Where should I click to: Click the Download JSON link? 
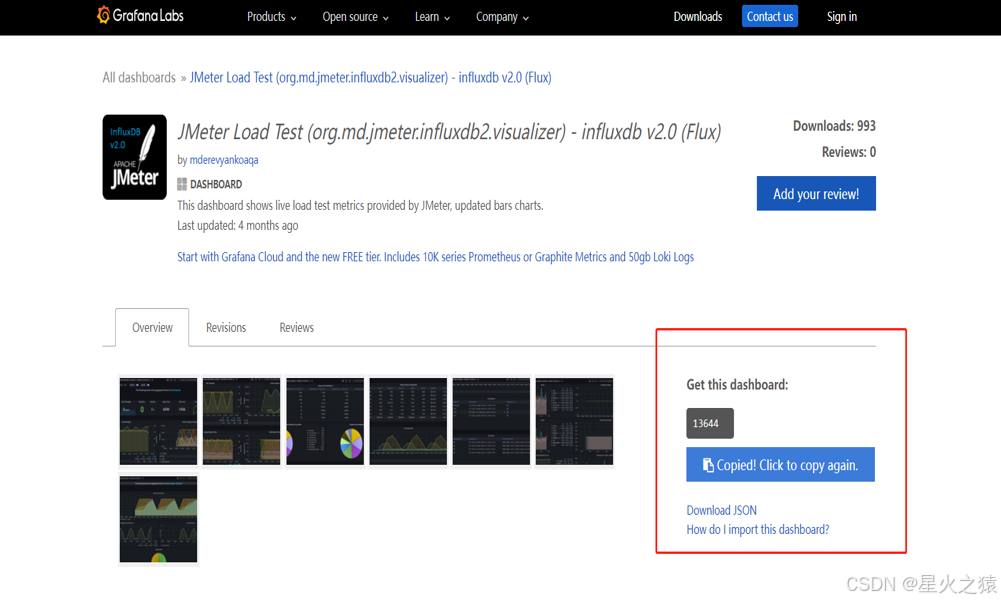click(x=721, y=510)
